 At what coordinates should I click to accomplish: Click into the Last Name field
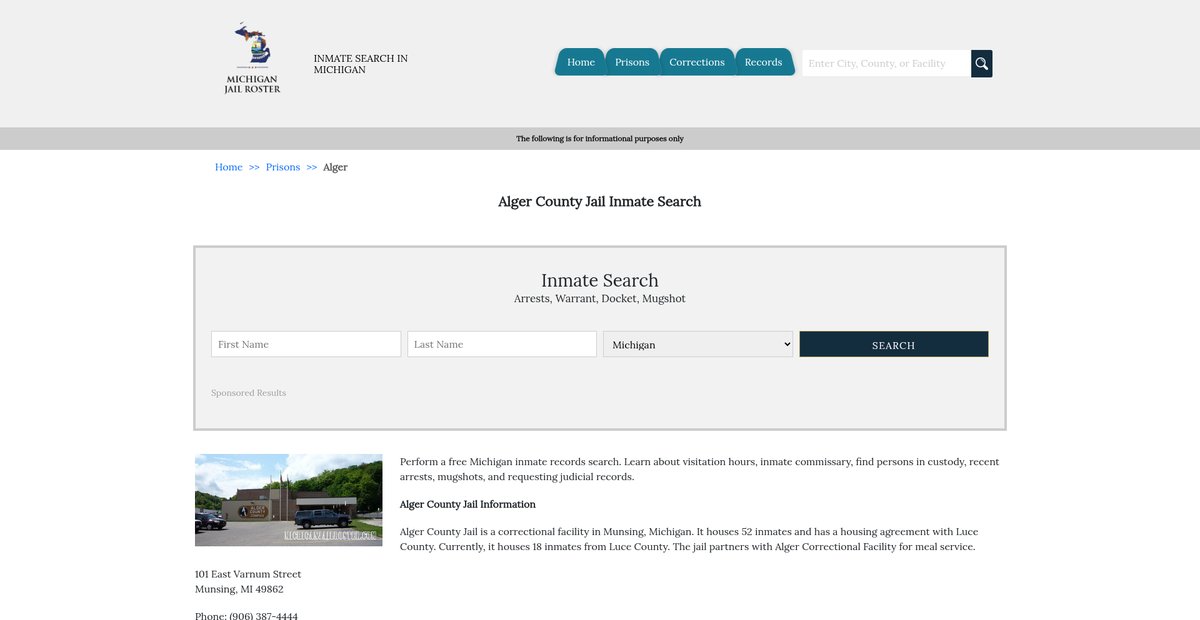click(x=502, y=344)
